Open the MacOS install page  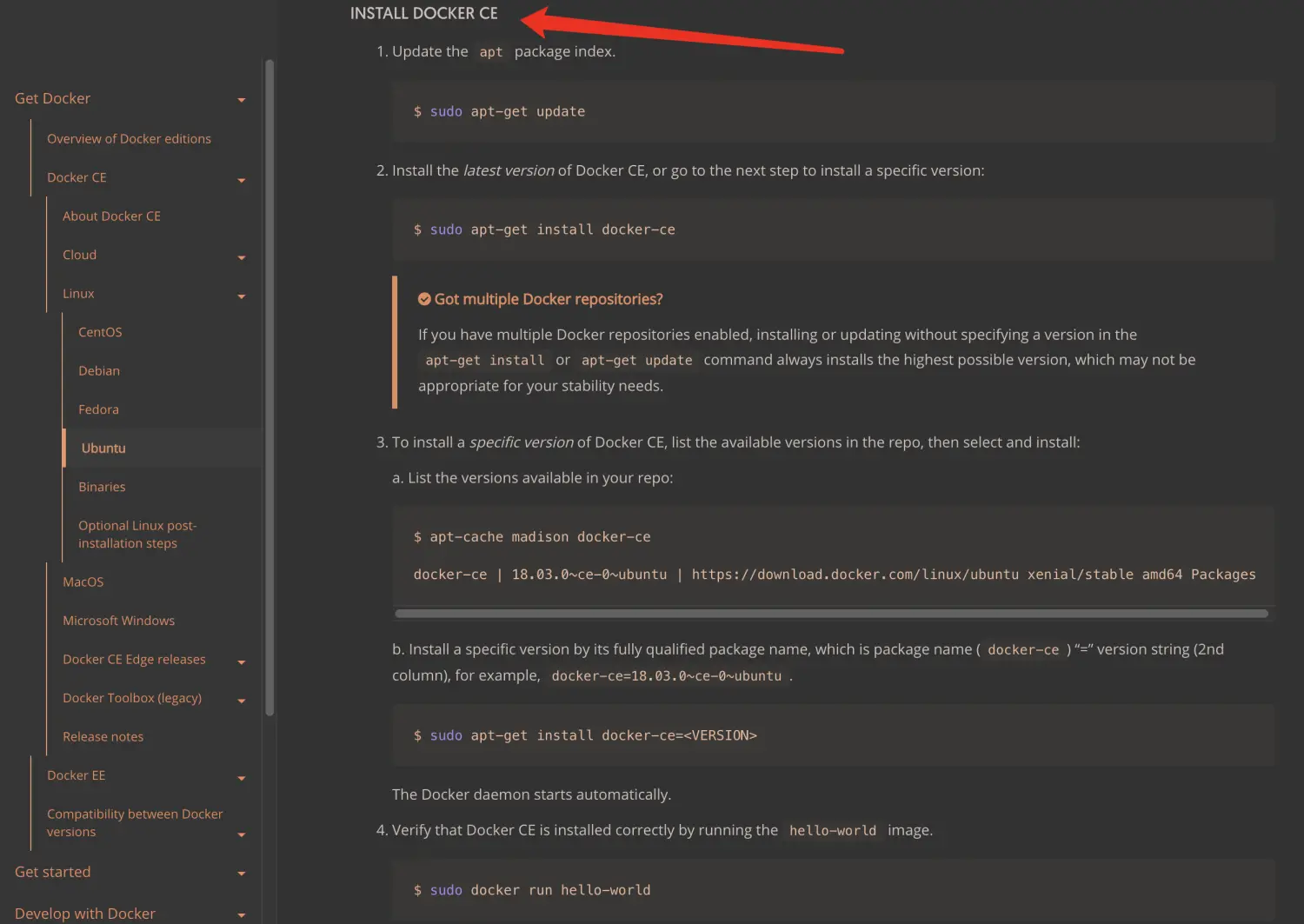coord(83,582)
